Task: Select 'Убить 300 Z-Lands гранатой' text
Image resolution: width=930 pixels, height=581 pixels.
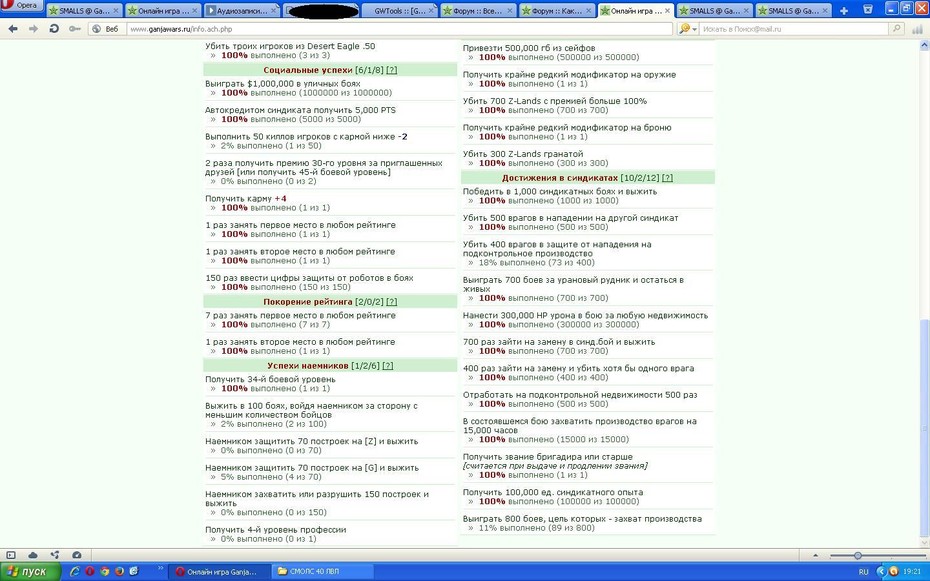Action: pyautogui.click(x=523, y=154)
